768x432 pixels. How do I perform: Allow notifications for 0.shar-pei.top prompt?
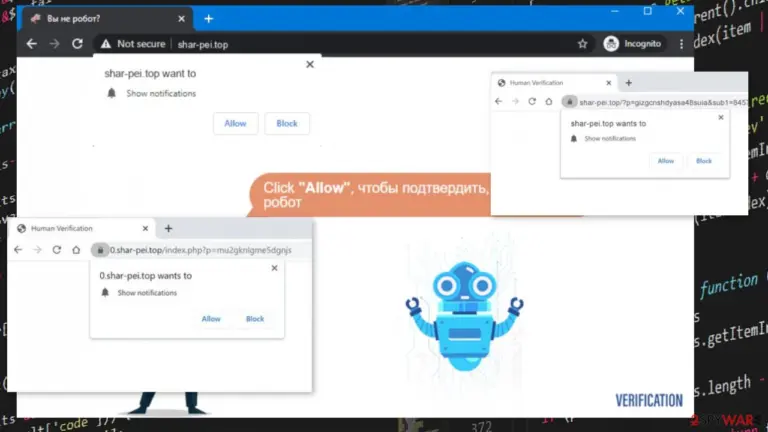pyautogui.click(x=211, y=319)
